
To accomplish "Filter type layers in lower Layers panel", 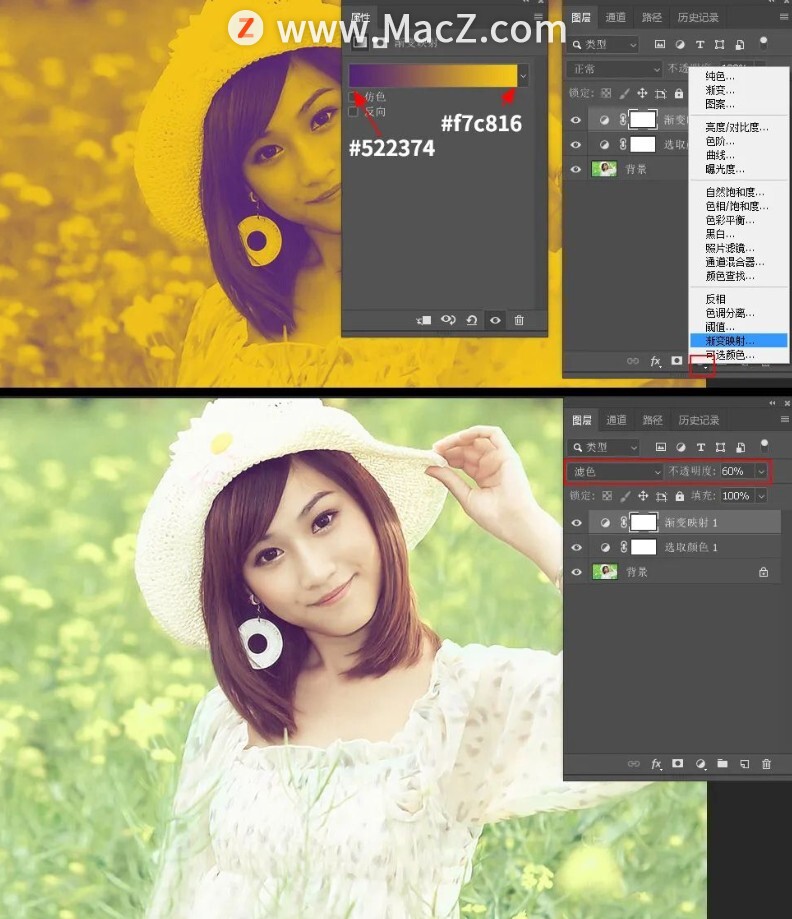I will (x=701, y=447).
